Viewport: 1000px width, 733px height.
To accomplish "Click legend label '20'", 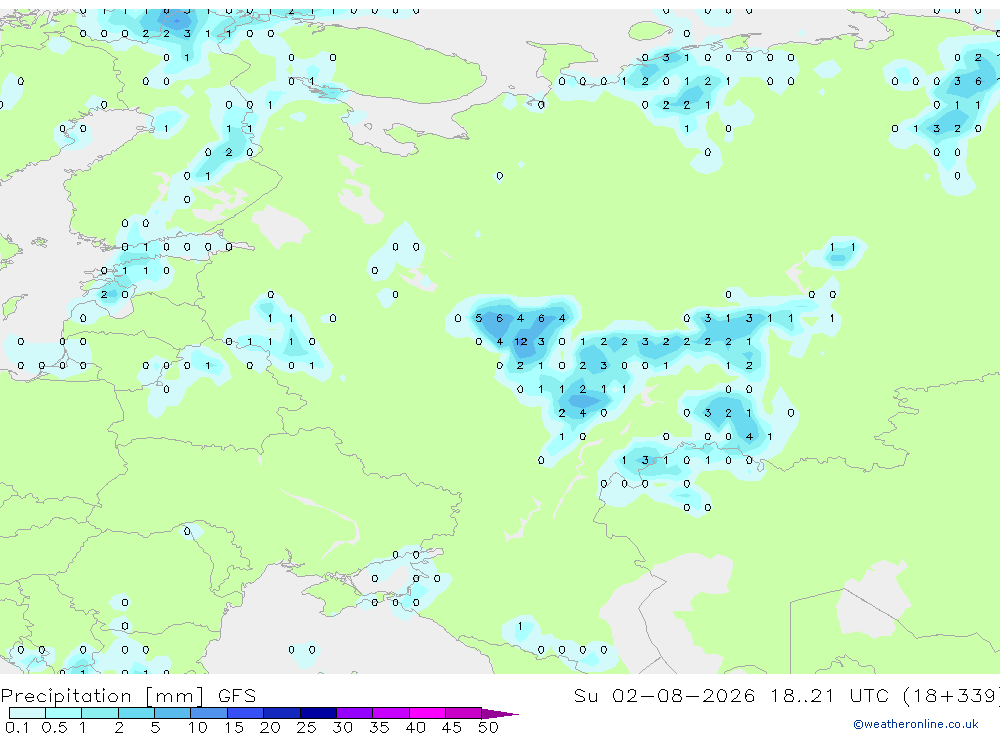I will [x=270, y=727].
